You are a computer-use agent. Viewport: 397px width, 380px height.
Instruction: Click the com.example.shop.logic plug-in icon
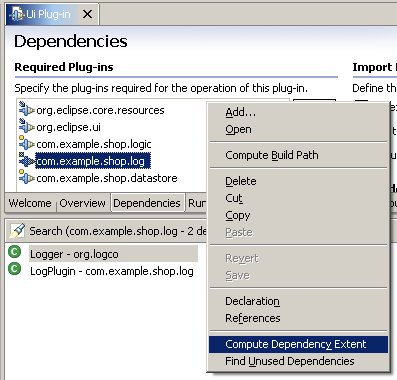pos(27,143)
